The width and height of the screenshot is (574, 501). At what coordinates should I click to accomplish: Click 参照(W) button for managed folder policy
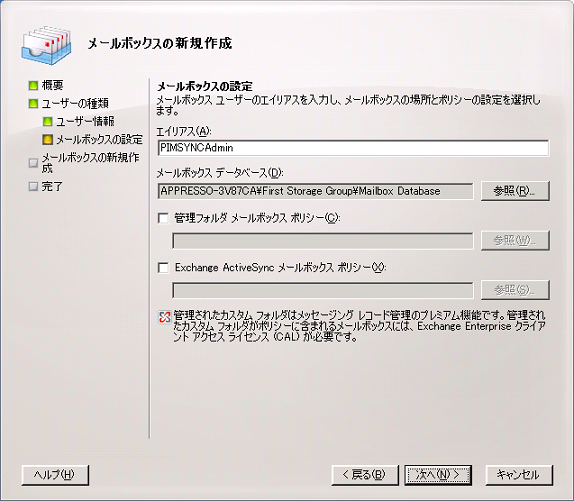point(515,240)
